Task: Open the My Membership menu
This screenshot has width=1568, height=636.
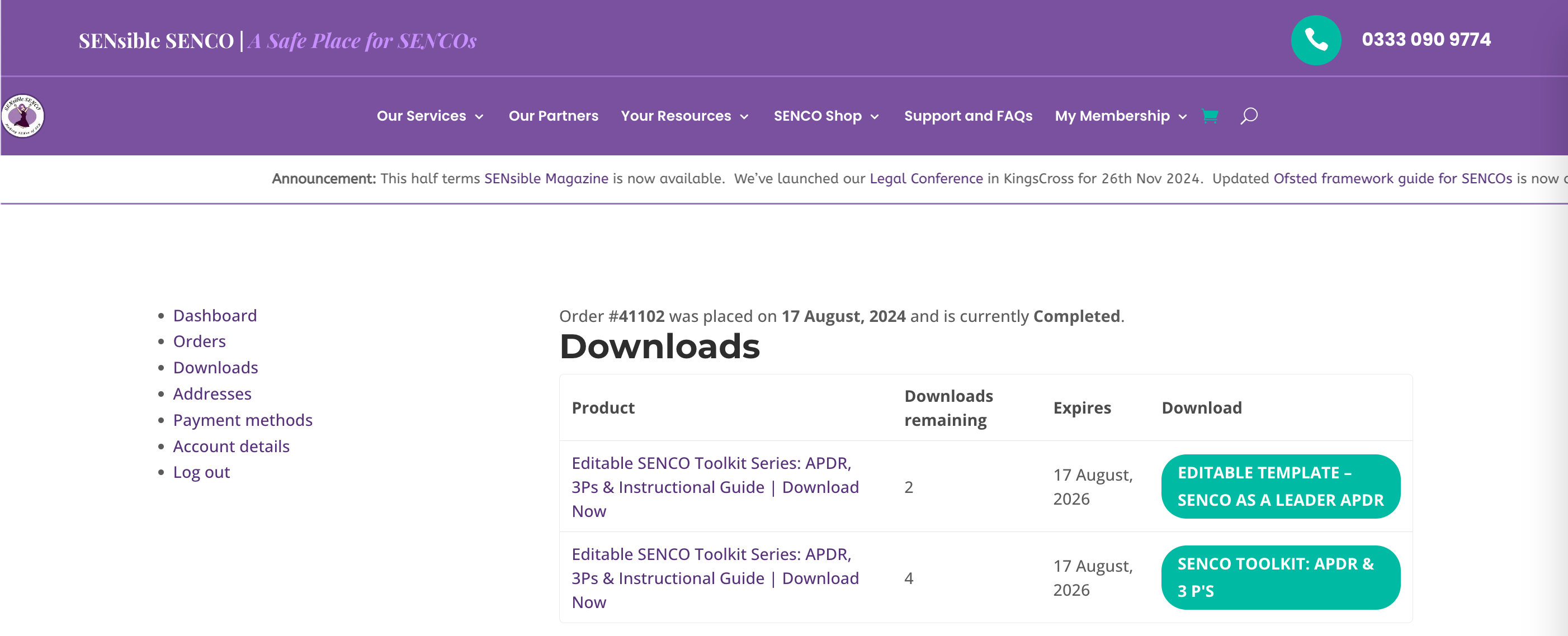Action: (1112, 116)
